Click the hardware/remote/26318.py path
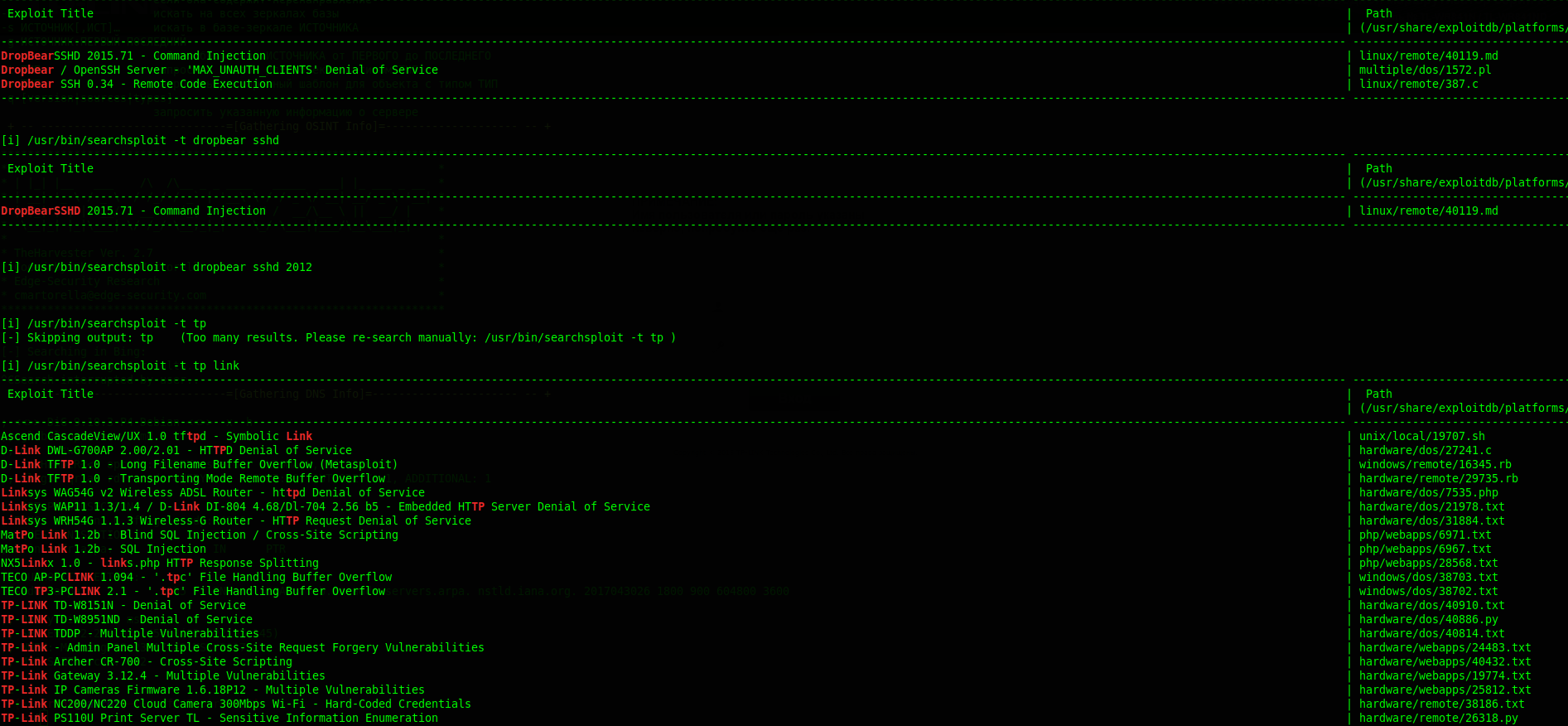The width and height of the screenshot is (1568, 726). [1438, 718]
